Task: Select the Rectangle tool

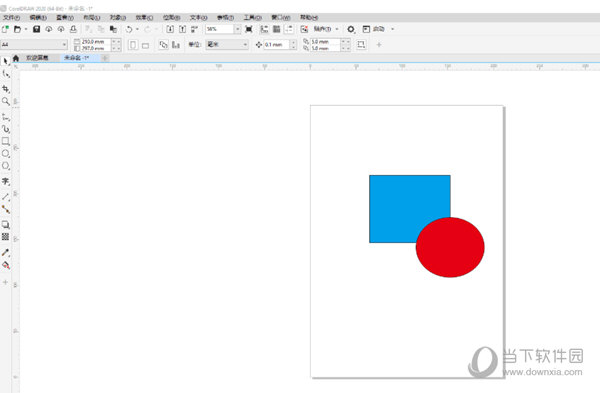Action: click(x=5, y=141)
